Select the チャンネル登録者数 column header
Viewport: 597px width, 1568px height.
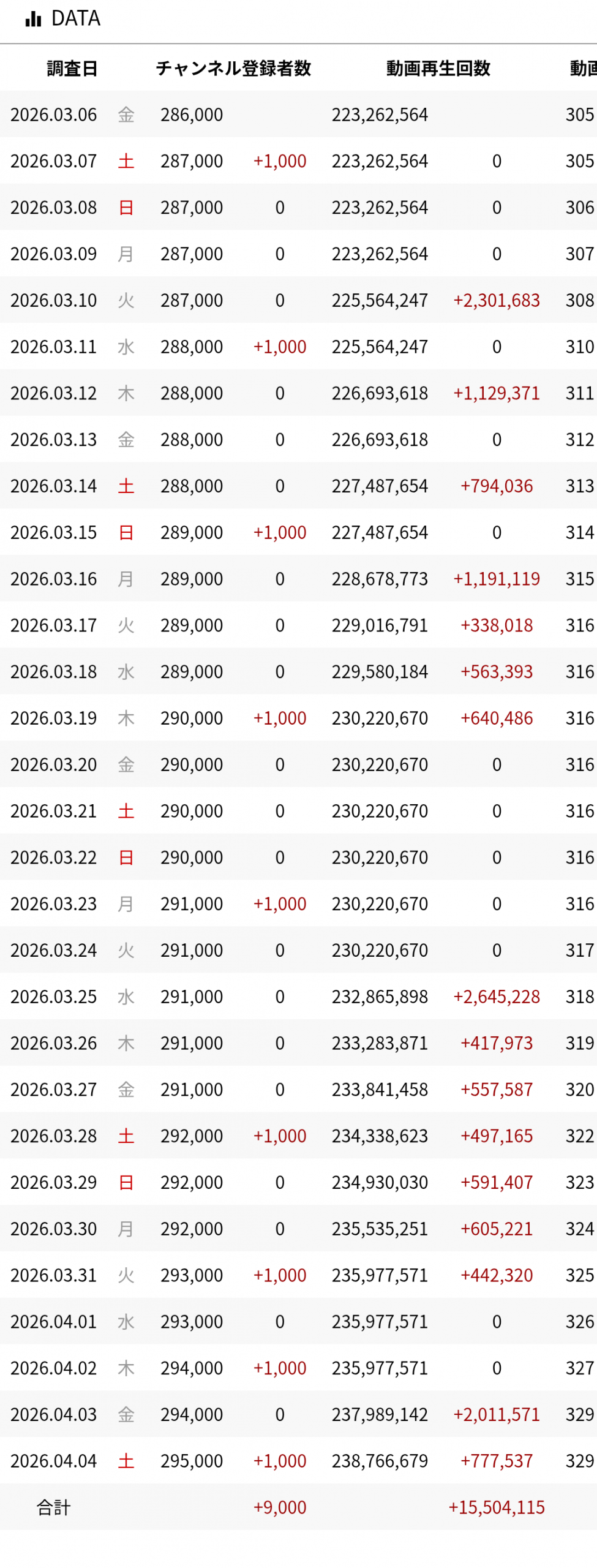click(233, 68)
